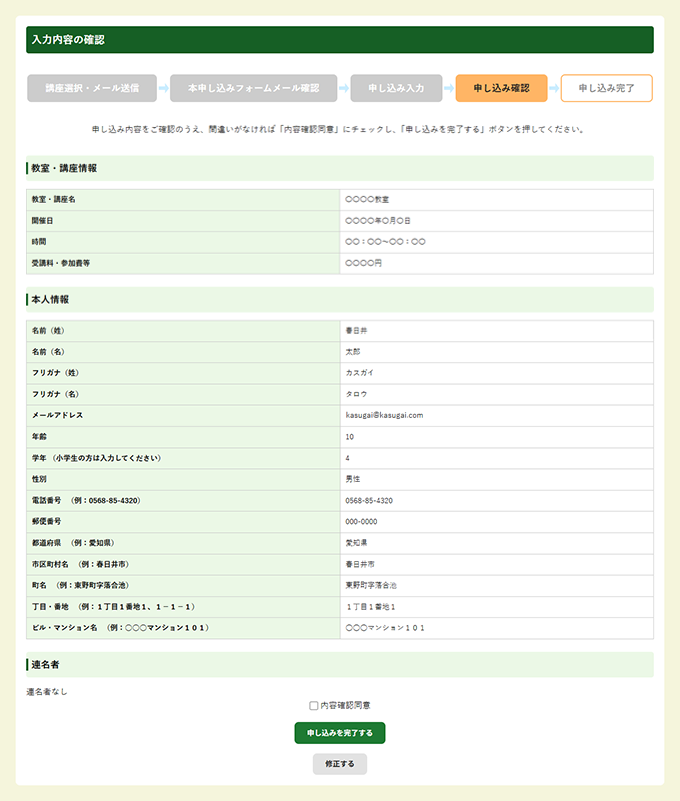Click arrow just before 申し込み完了 step
Image resolution: width=680 pixels, height=801 pixels.
point(554,88)
